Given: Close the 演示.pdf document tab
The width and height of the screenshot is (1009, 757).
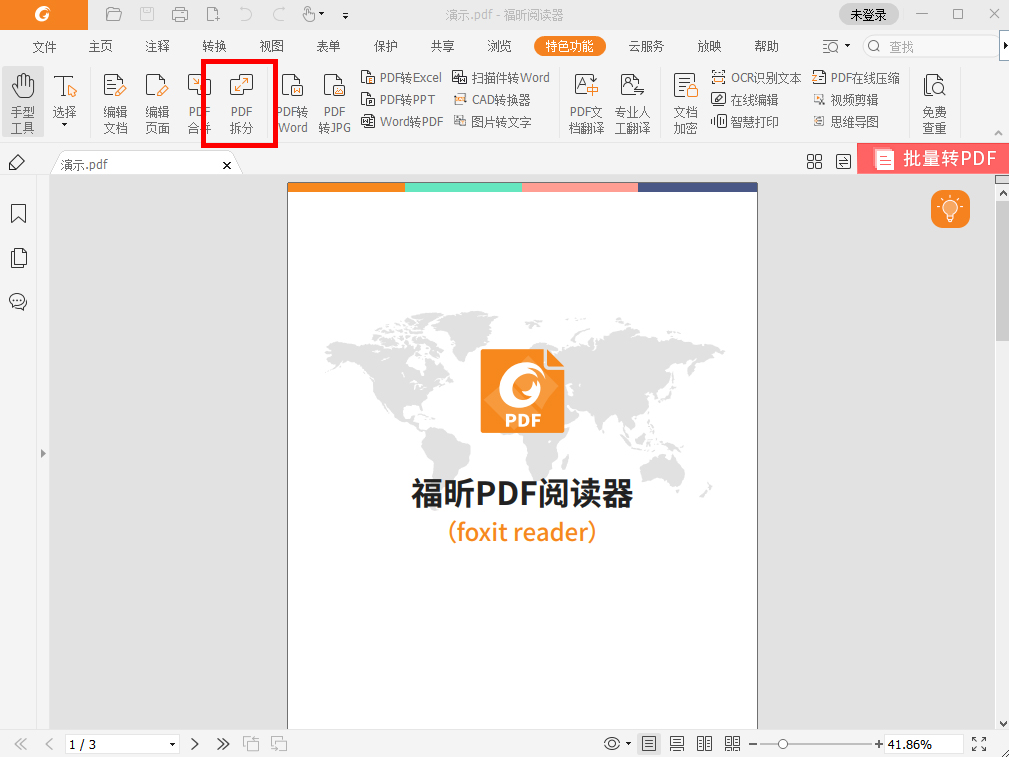Looking at the screenshot, I should 227,165.
